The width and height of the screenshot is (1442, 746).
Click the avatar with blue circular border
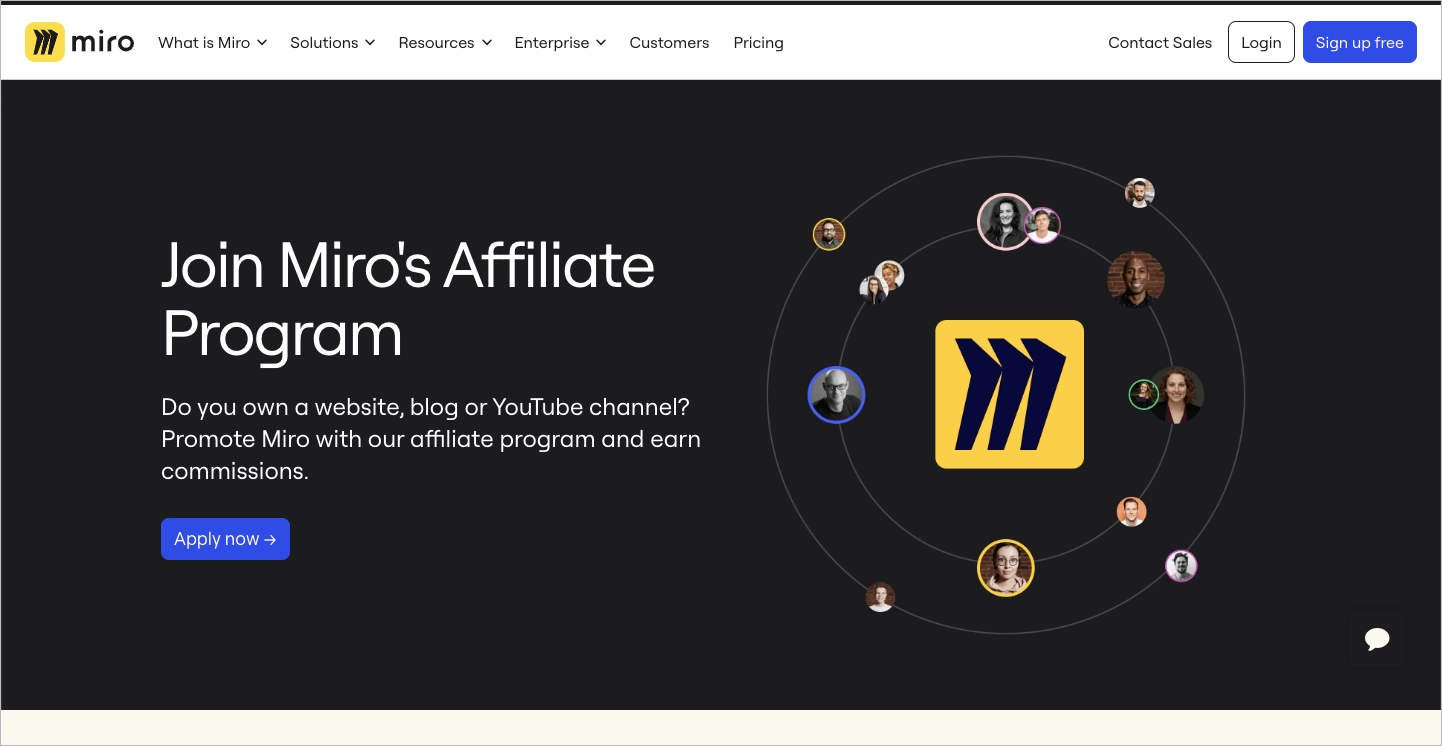coord(836,395)
